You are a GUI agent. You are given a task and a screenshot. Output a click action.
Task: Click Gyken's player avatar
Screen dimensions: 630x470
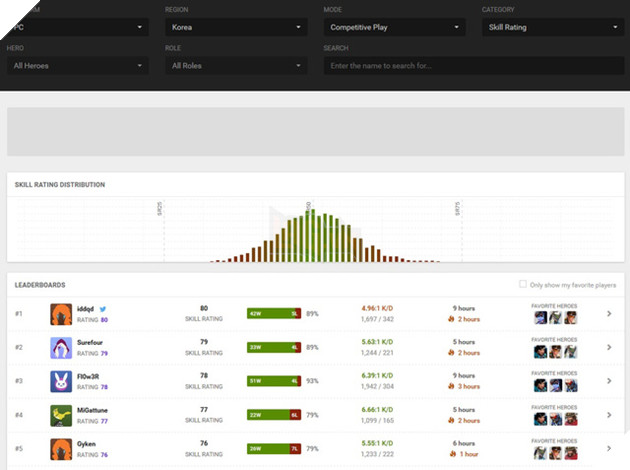point(61,448)
